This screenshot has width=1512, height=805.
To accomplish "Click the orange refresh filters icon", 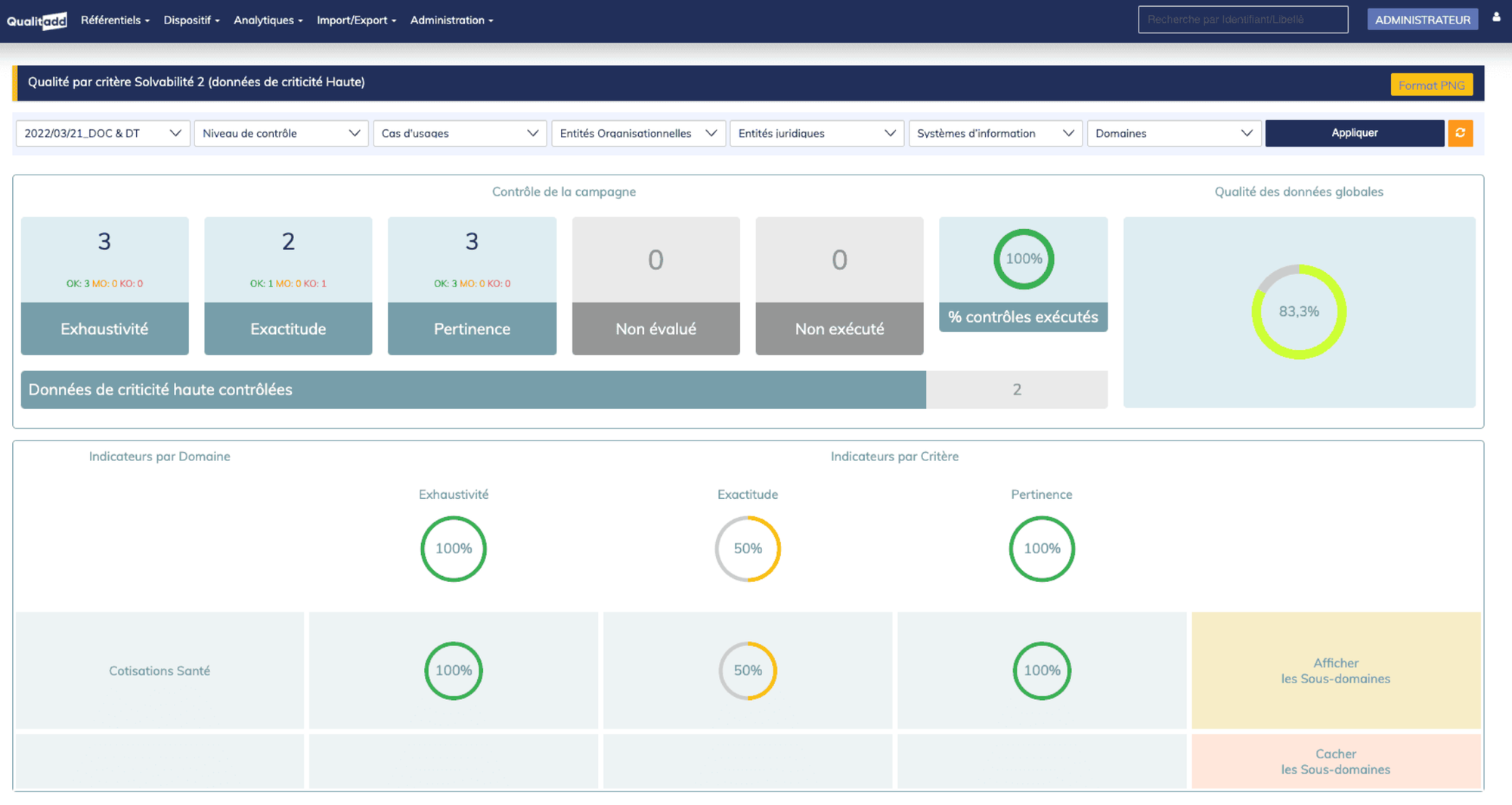I will tap(1460, 133).
